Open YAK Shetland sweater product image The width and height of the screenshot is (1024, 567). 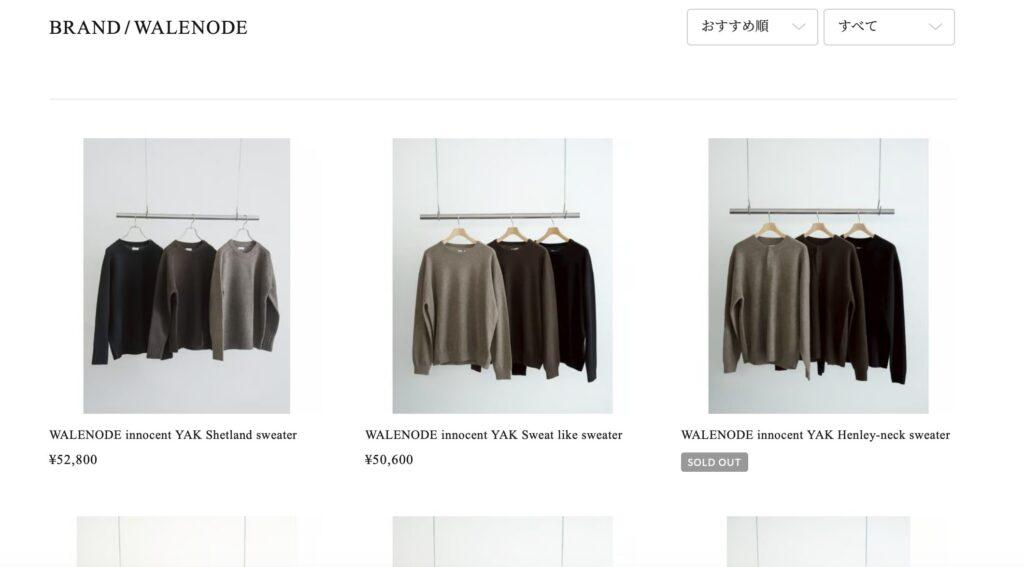(x=187, y=276)
